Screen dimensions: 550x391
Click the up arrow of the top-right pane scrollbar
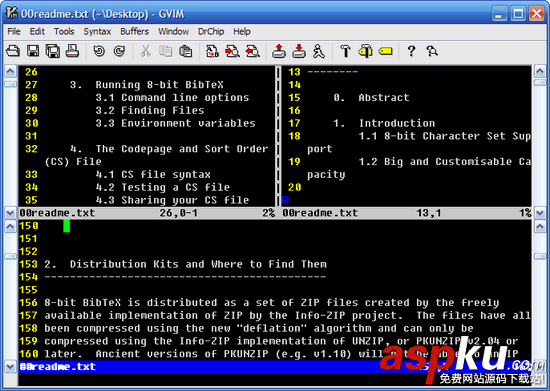tap(540, 72)
